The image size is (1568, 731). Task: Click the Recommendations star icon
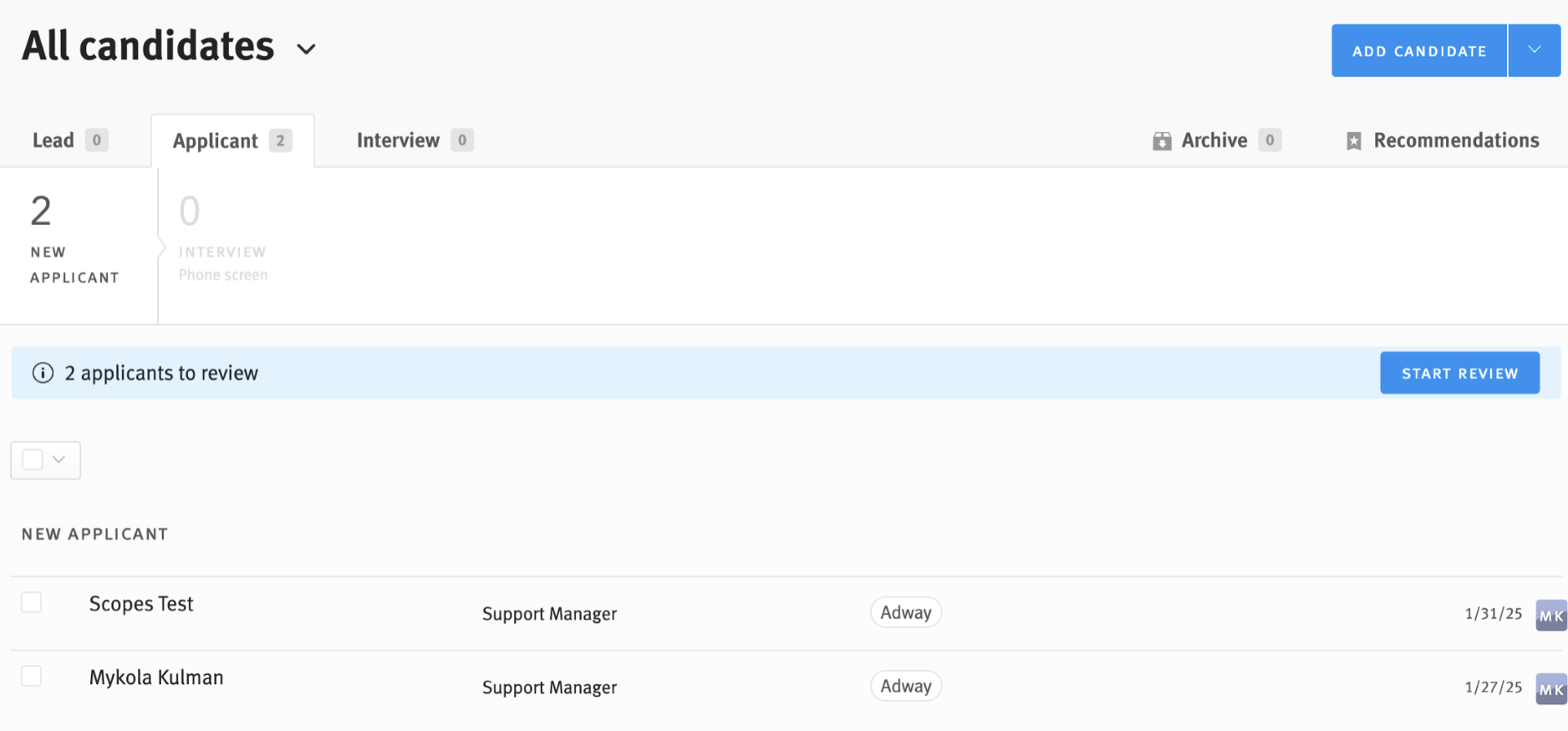(x=1353, y=141)
